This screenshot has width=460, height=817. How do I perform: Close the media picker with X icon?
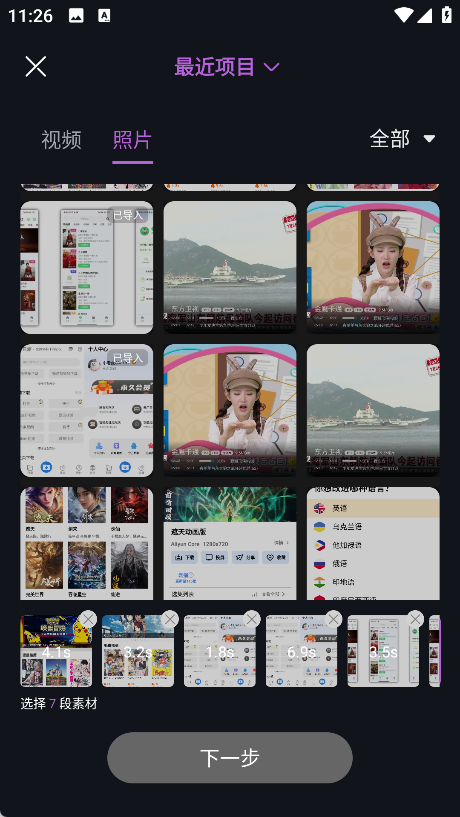click(x=36, y=66)
